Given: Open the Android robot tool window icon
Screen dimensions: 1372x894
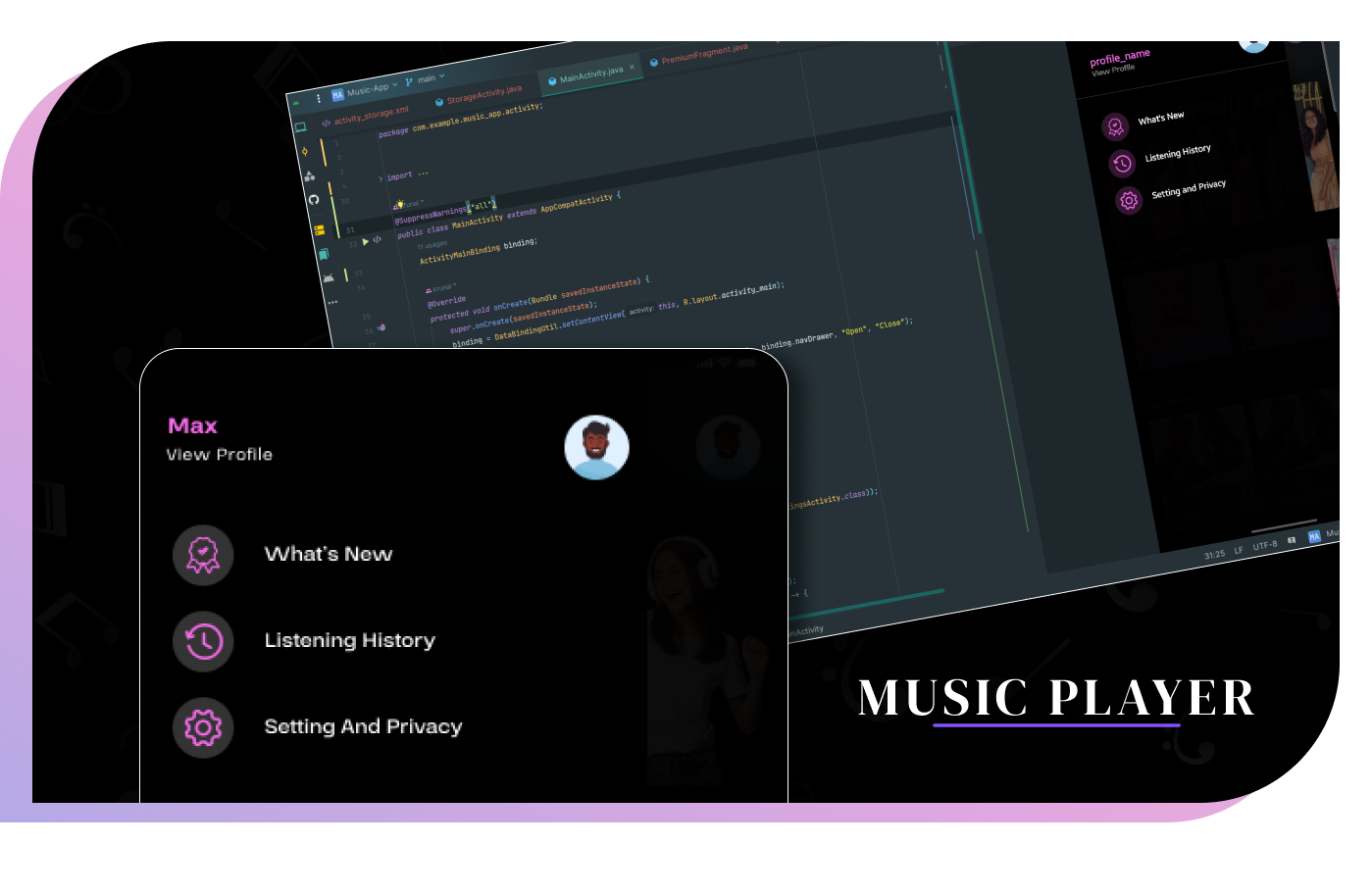Looking at the screenshot, I should pyautogui.click(x=327, y=278).
